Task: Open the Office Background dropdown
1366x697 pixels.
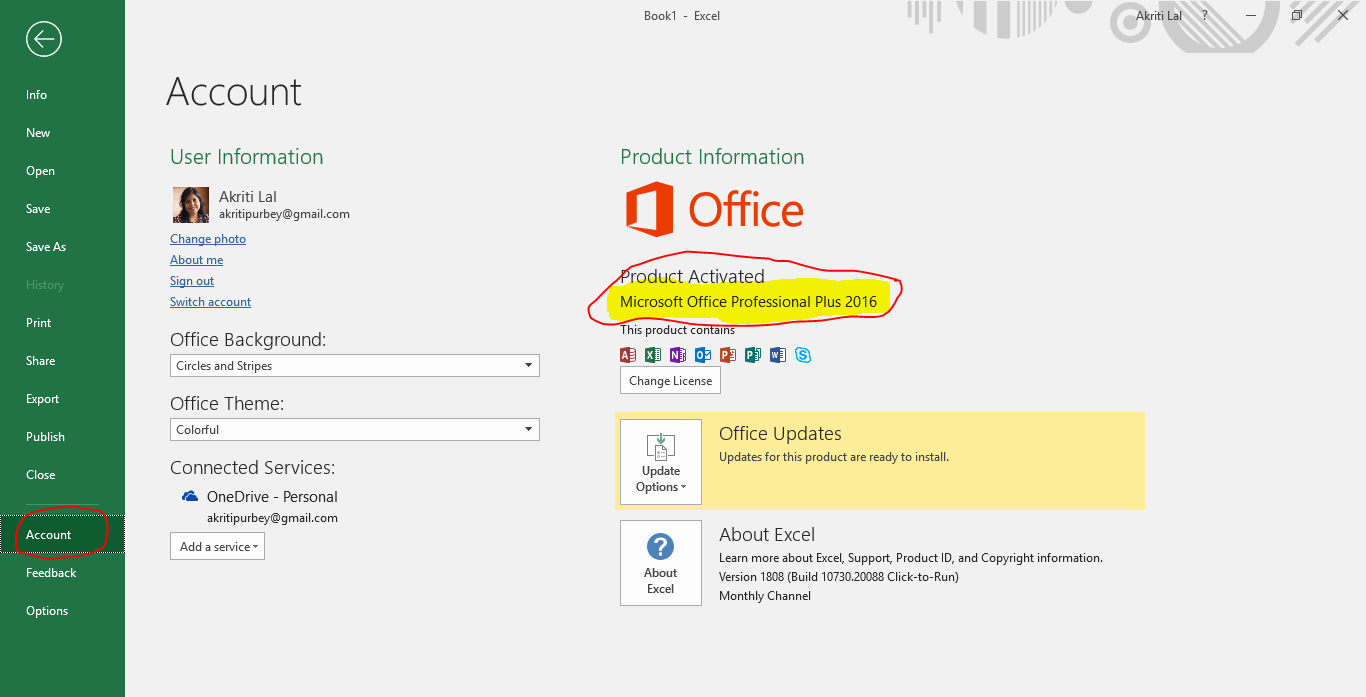Action: [355, 366]
